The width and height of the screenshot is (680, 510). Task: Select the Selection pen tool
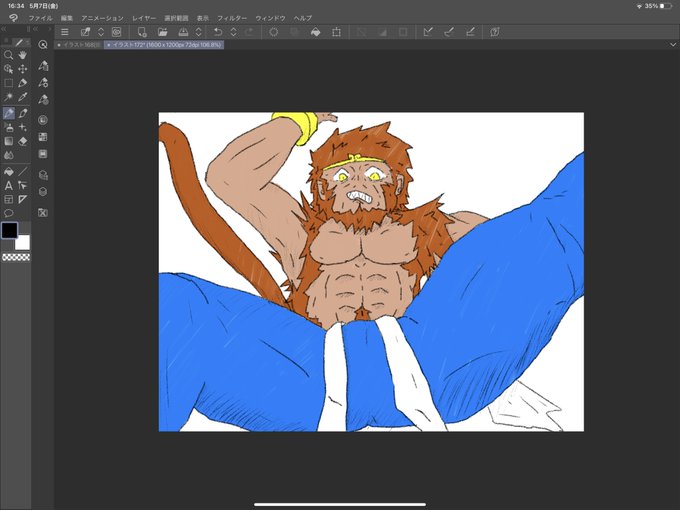(x=23, y=83)
